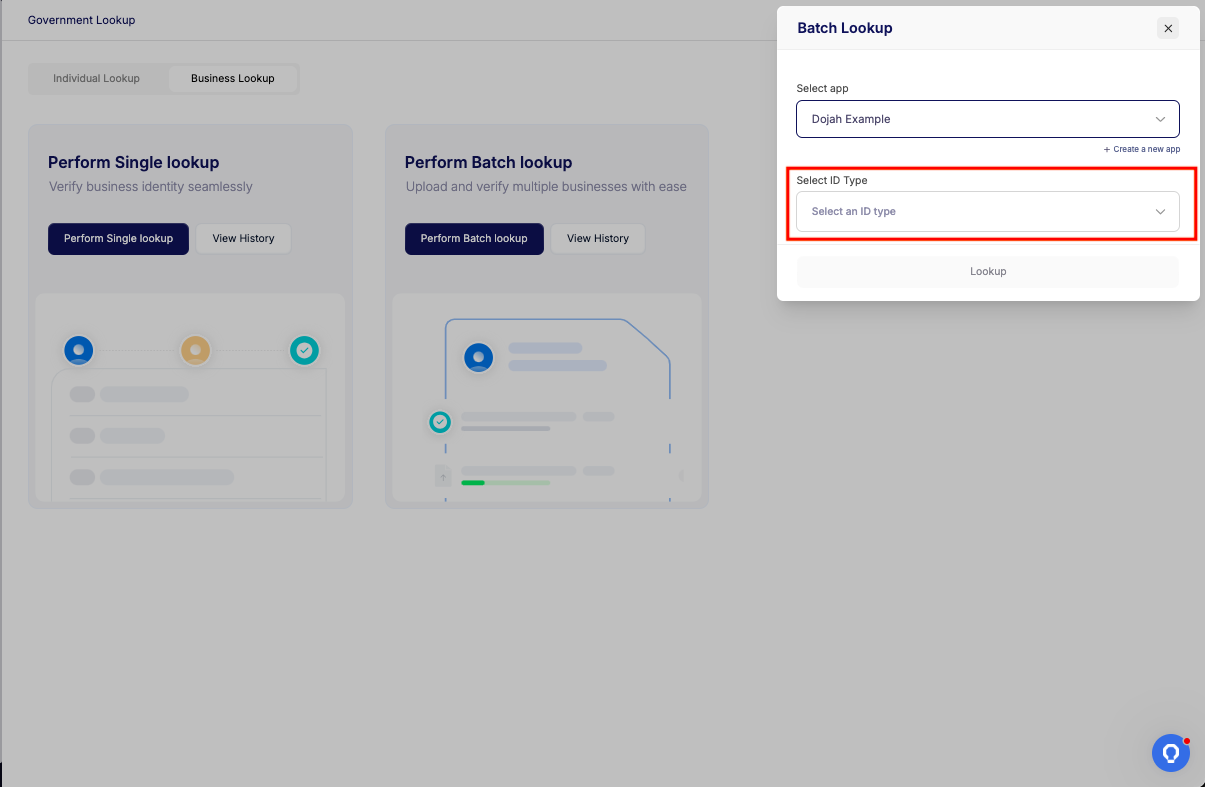Close the Batch Lookup panel

tap(1168, 28)
